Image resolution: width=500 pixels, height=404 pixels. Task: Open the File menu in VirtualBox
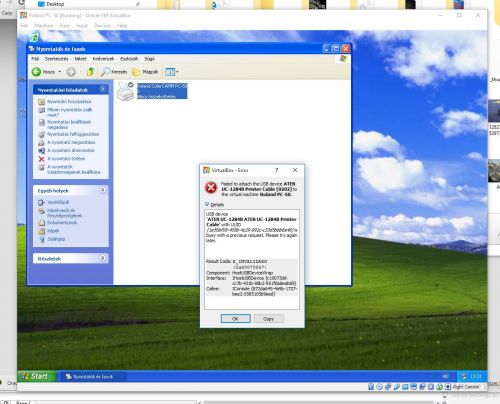click(x=24, y=26)
